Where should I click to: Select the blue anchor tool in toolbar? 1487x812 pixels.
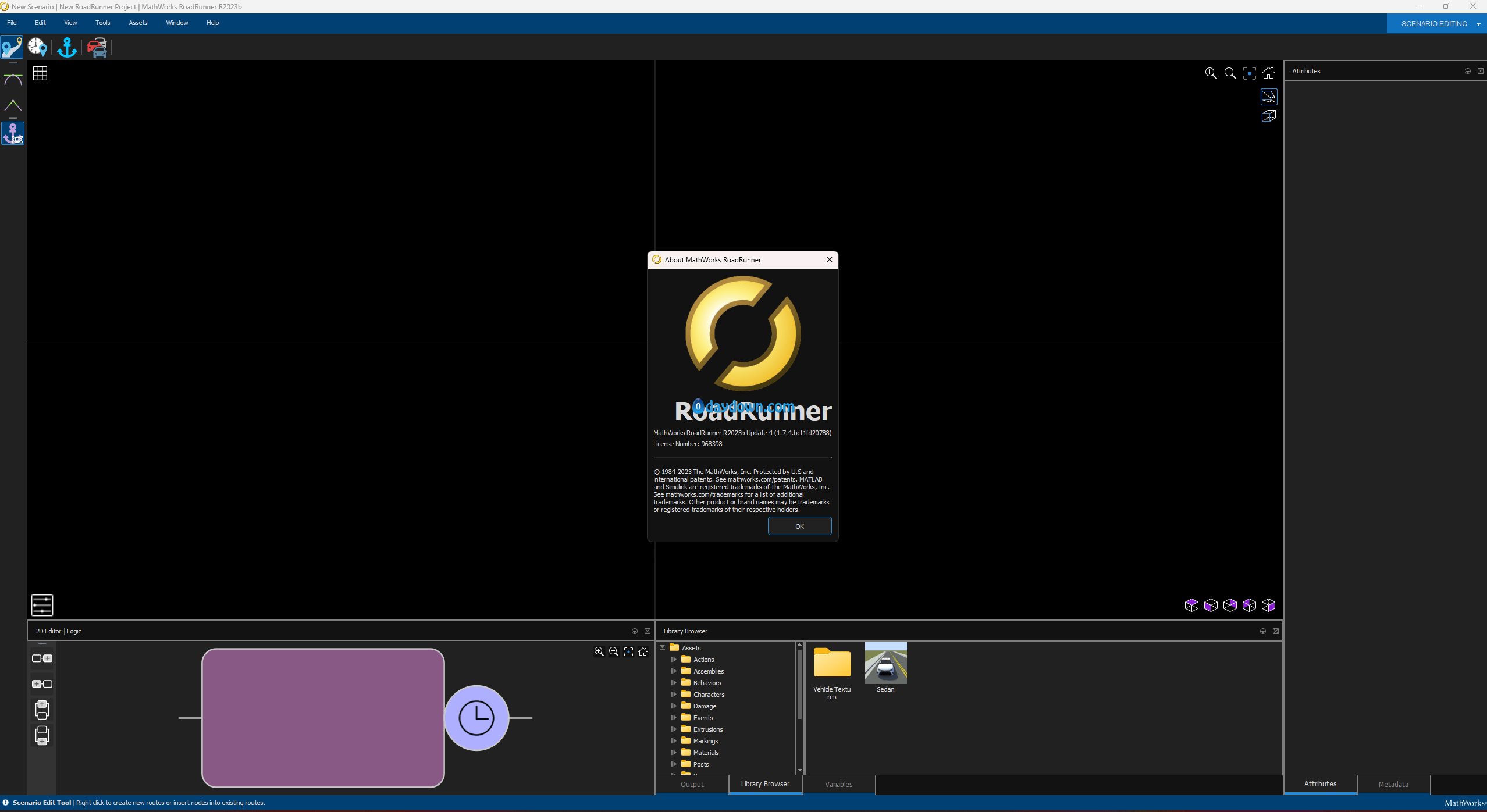point(67,47)
